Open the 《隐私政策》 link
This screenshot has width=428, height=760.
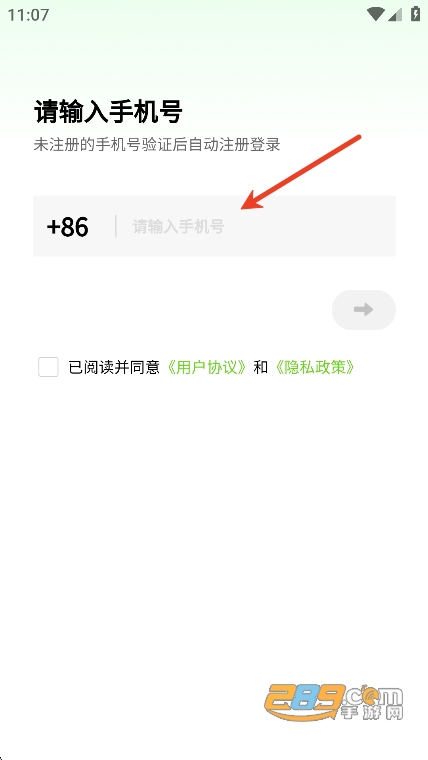314,368
